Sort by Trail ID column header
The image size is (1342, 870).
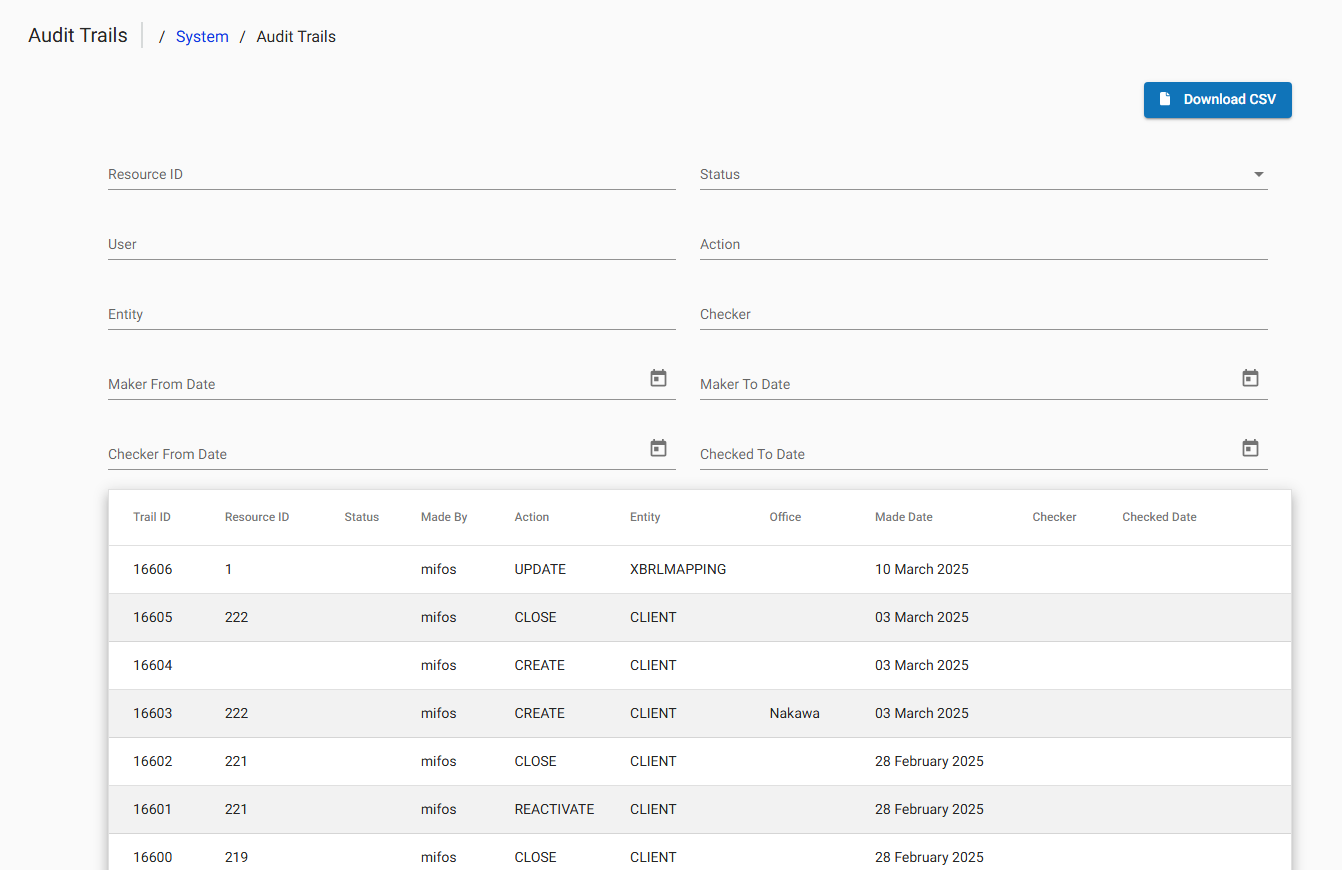(152, 518)
